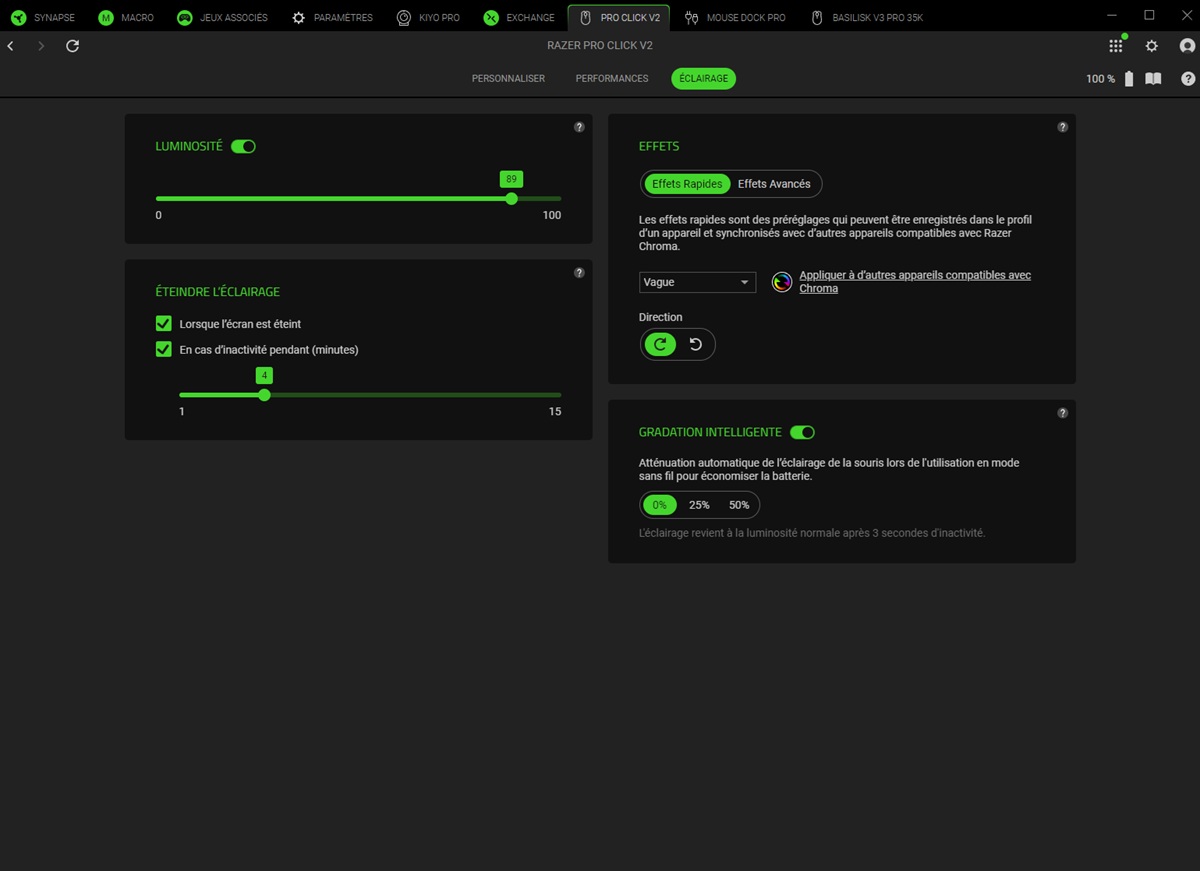Open the Synapse tab
The image size is (1200, 871).
tap(43, 18)
